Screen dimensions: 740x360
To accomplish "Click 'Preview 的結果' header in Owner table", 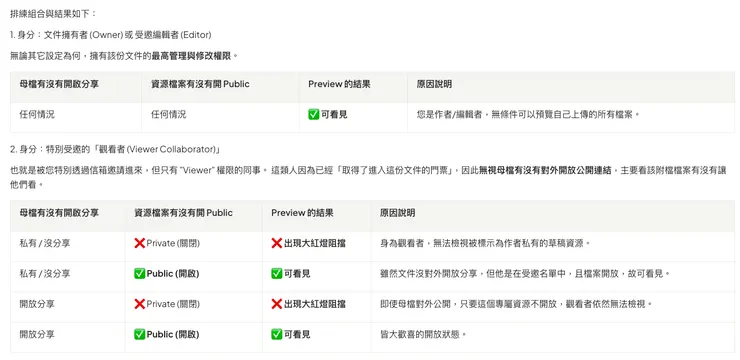I will [339, 84].
